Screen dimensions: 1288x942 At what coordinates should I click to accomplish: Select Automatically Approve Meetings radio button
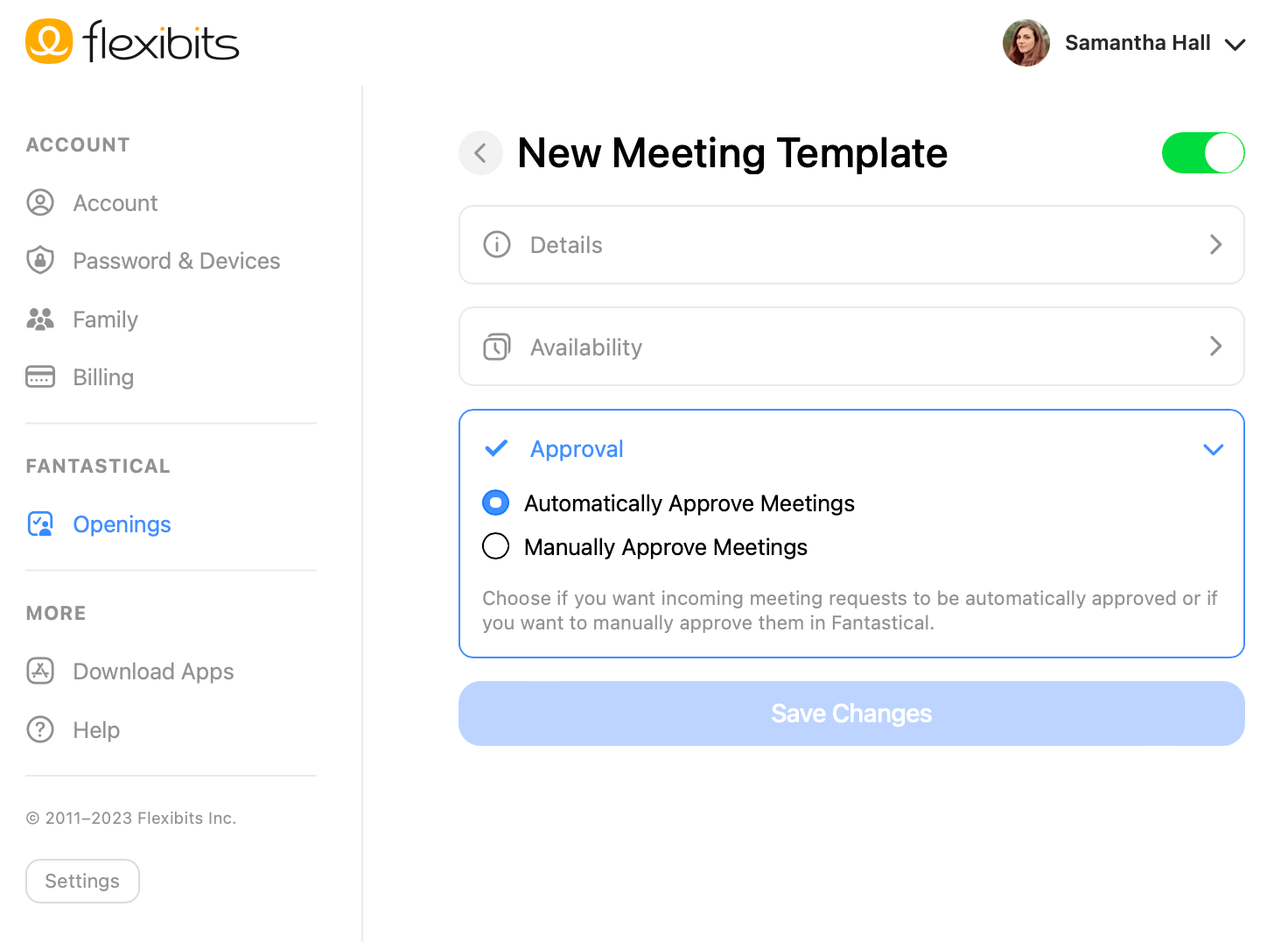click(496, 503)
